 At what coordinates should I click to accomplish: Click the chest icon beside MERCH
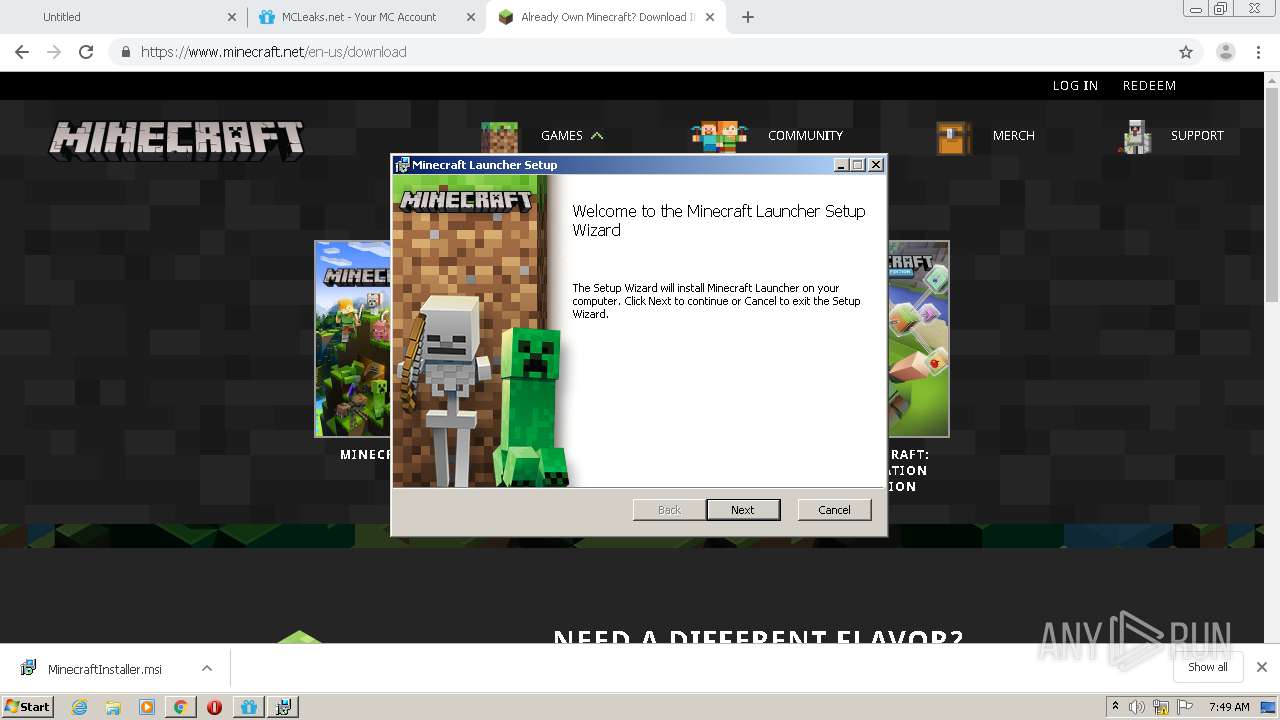click(953, 138)
